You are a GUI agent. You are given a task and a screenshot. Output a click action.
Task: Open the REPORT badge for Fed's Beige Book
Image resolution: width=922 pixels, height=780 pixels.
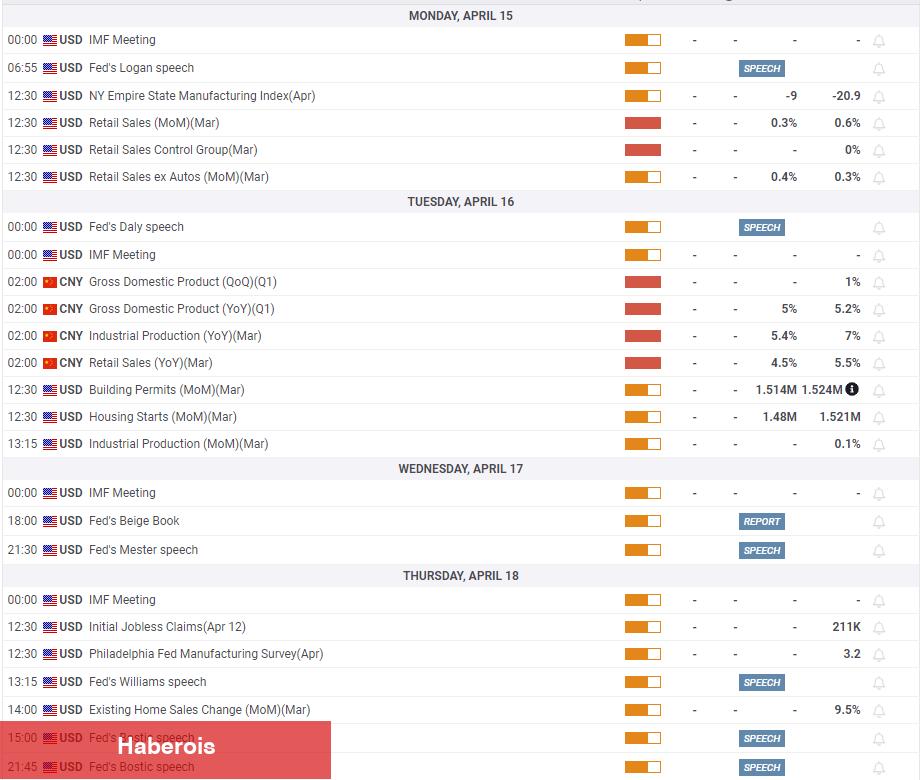click(x=761, y=521)
